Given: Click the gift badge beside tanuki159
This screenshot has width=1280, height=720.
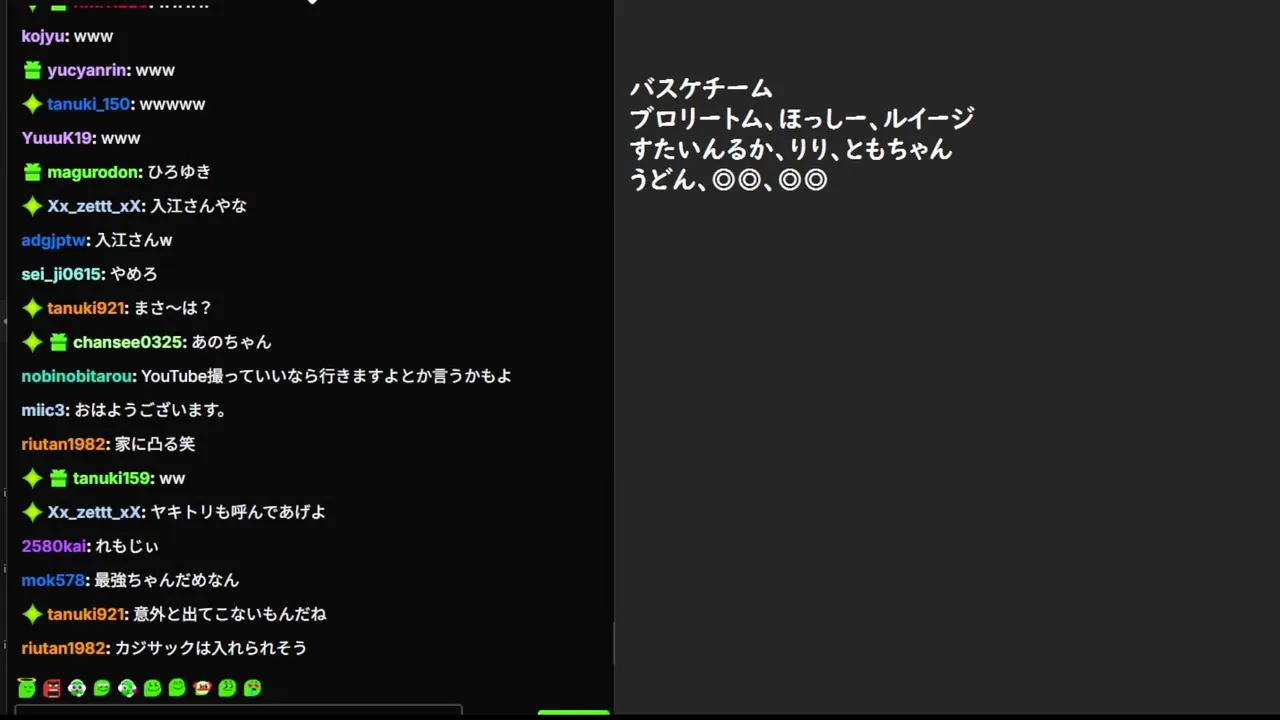Looking at the screenshot, I should pos(58,478).
